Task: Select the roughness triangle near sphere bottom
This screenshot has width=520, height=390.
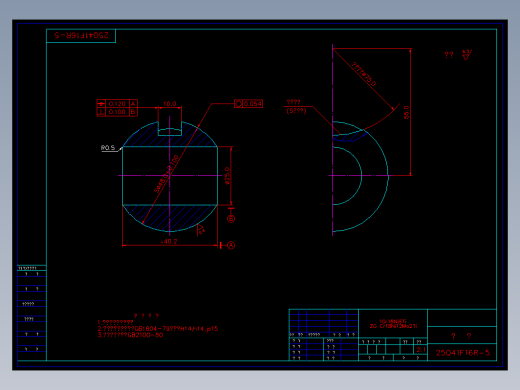Action: [x=200, y=229]
